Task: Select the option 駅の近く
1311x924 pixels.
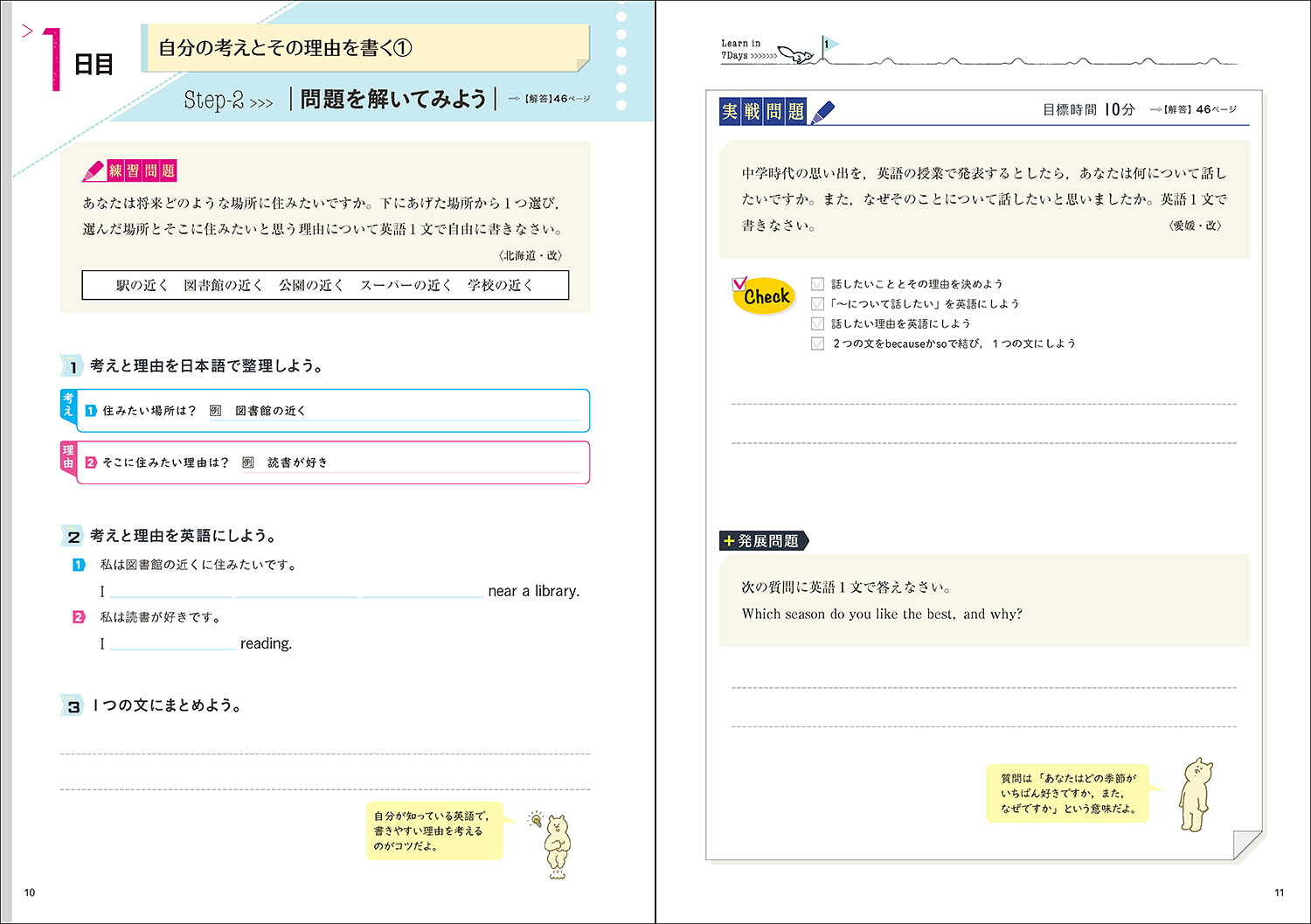Action: (x=142, y=285)
